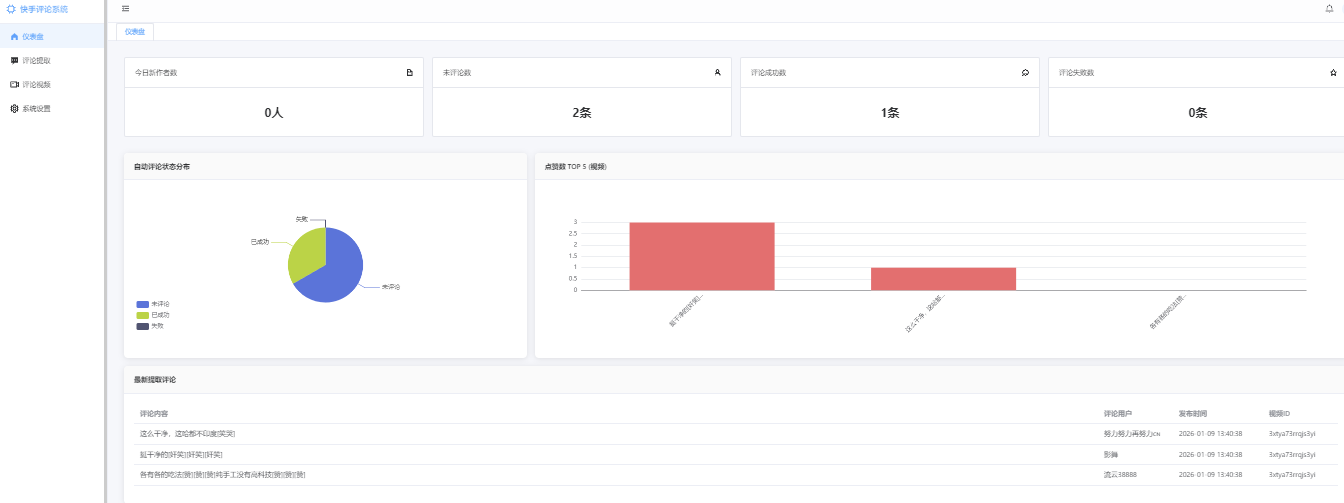The height and width of the screenshot is (503, 1344).
Task: Click the chat icon on 评论成功数 card
Action: 1025,73
